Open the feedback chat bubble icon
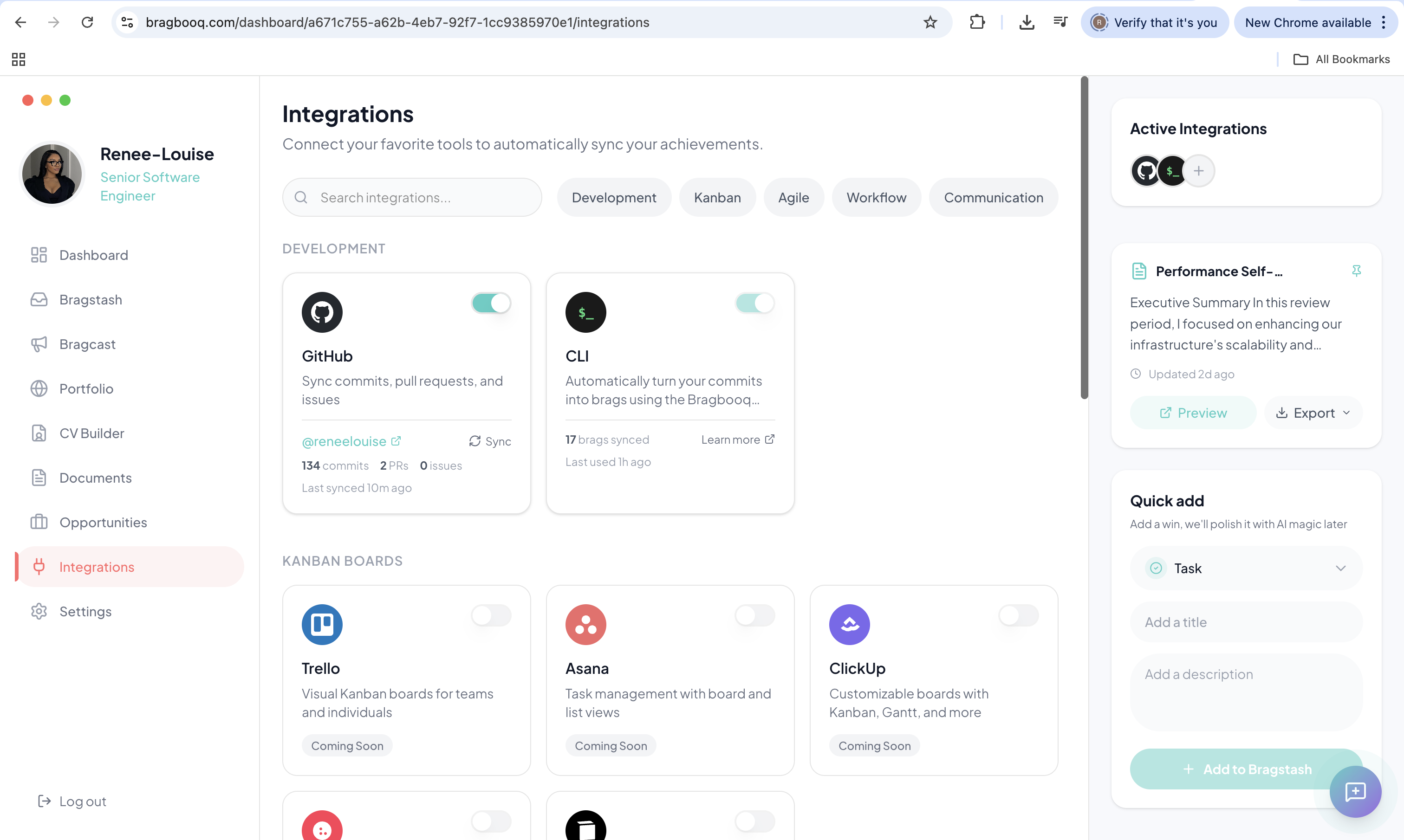The image size is (1404, 840). [x=1355, y=792]
